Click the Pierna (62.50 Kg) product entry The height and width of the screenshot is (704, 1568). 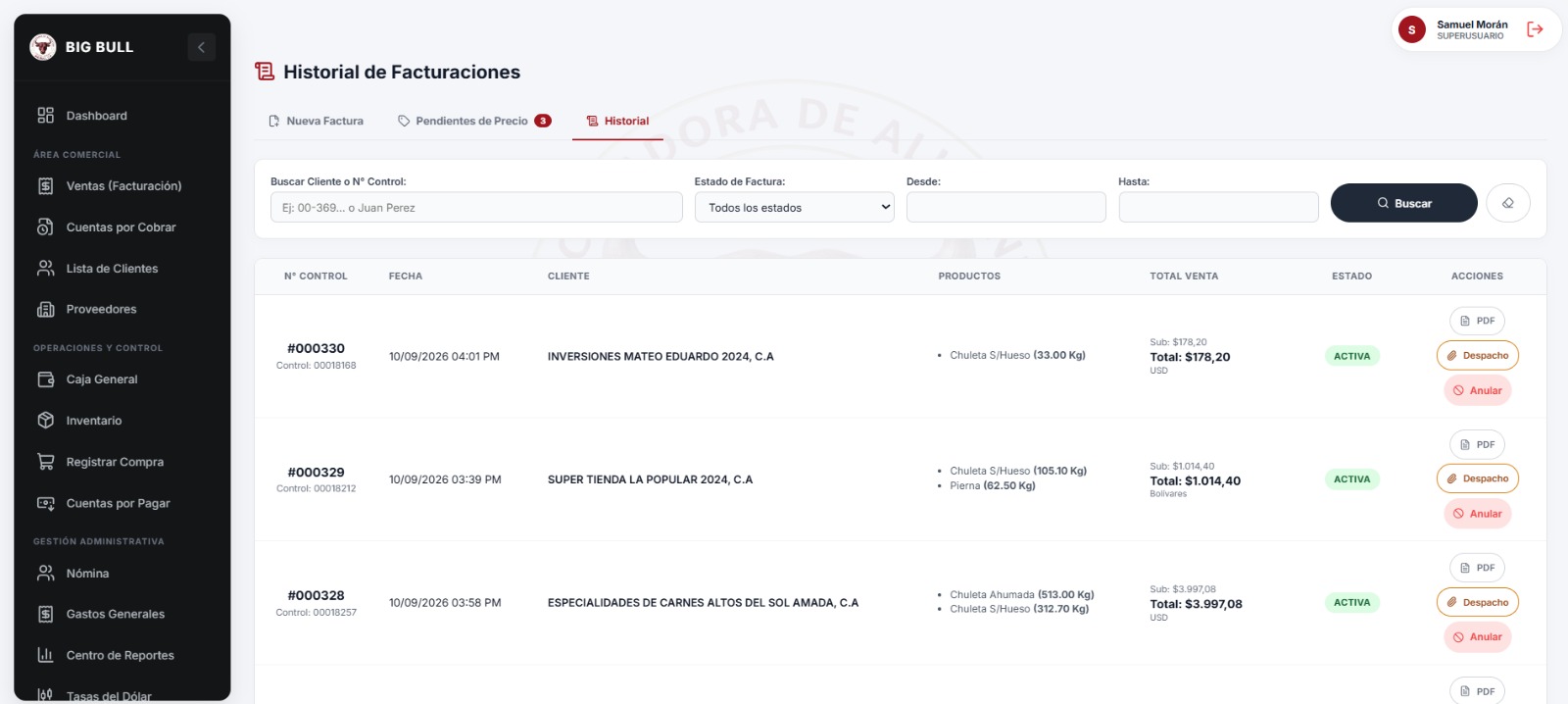992,485
